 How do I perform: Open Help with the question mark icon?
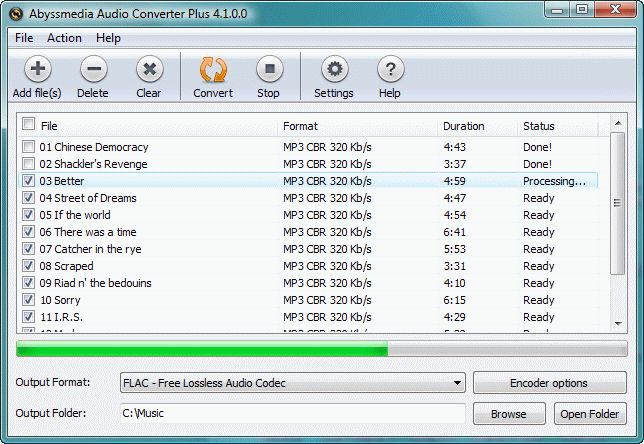[390, 69]
